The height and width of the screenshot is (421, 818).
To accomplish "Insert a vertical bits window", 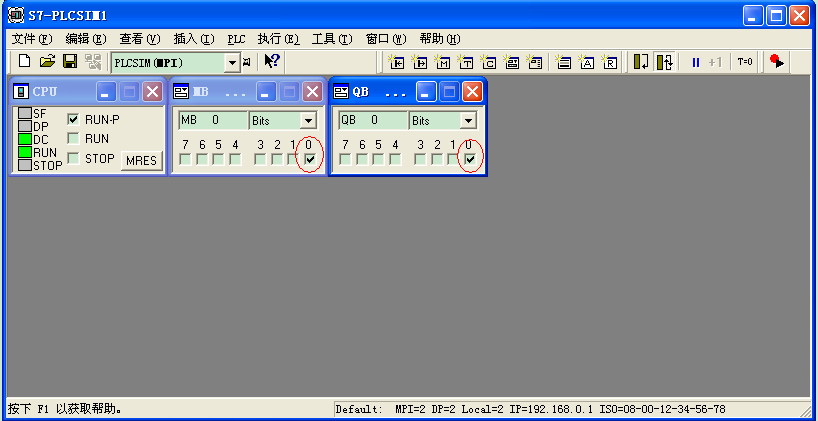I will coord(534,62).
